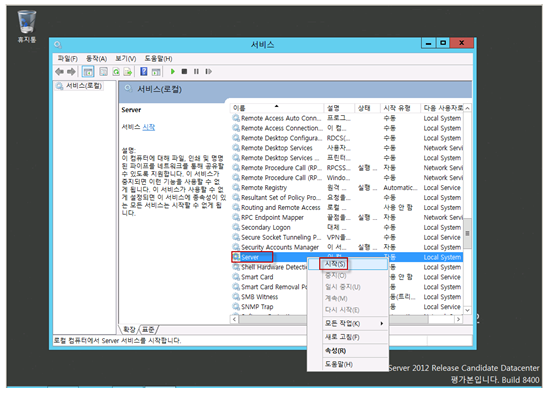Click the services window title bar icon
549x393 pixels.
[x=58, y=45]
